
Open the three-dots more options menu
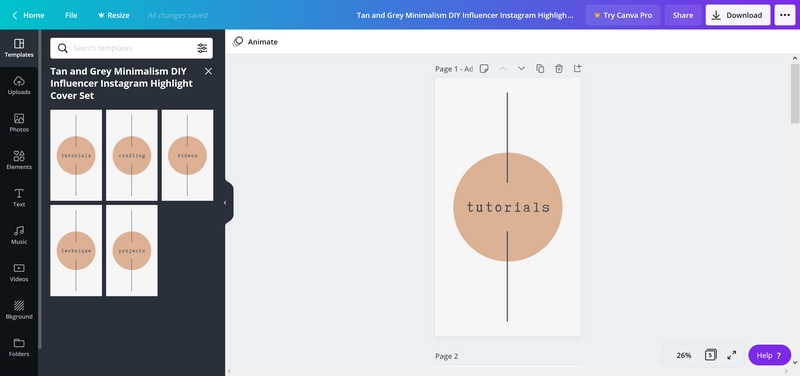coord(785,15)
